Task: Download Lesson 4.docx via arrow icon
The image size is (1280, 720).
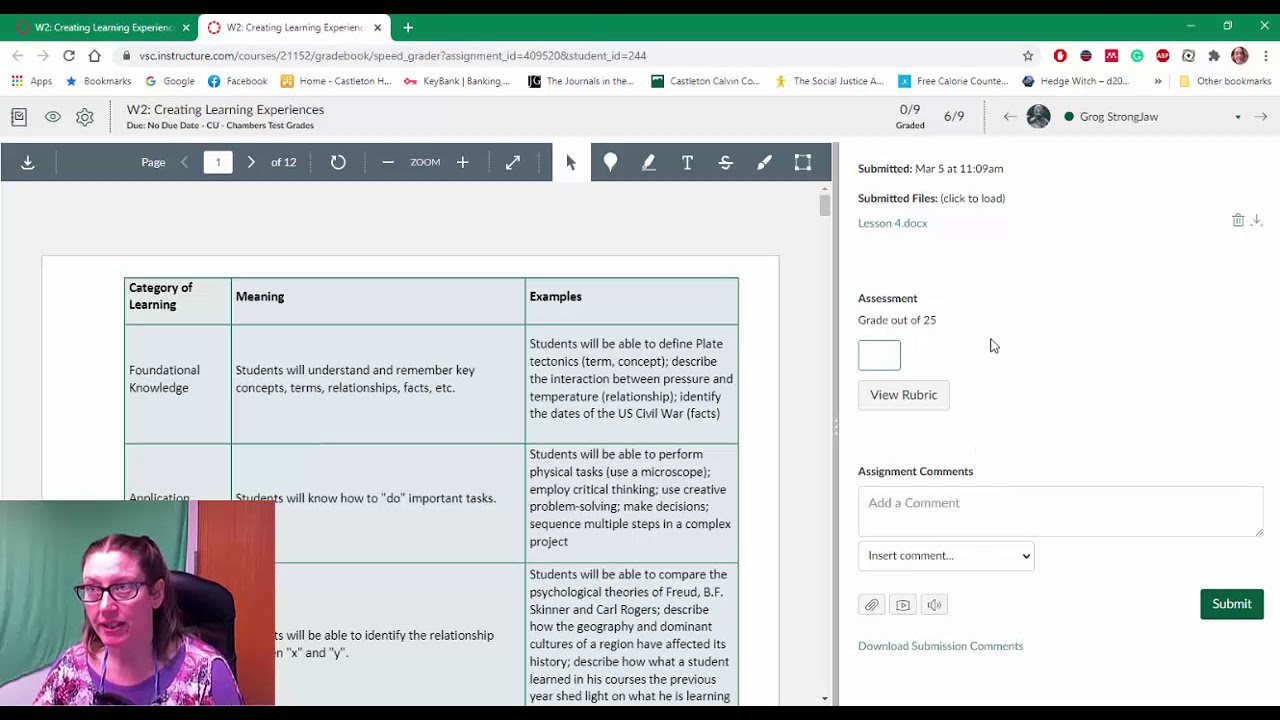Action: pyautogui.click(x=1257, y=220)
